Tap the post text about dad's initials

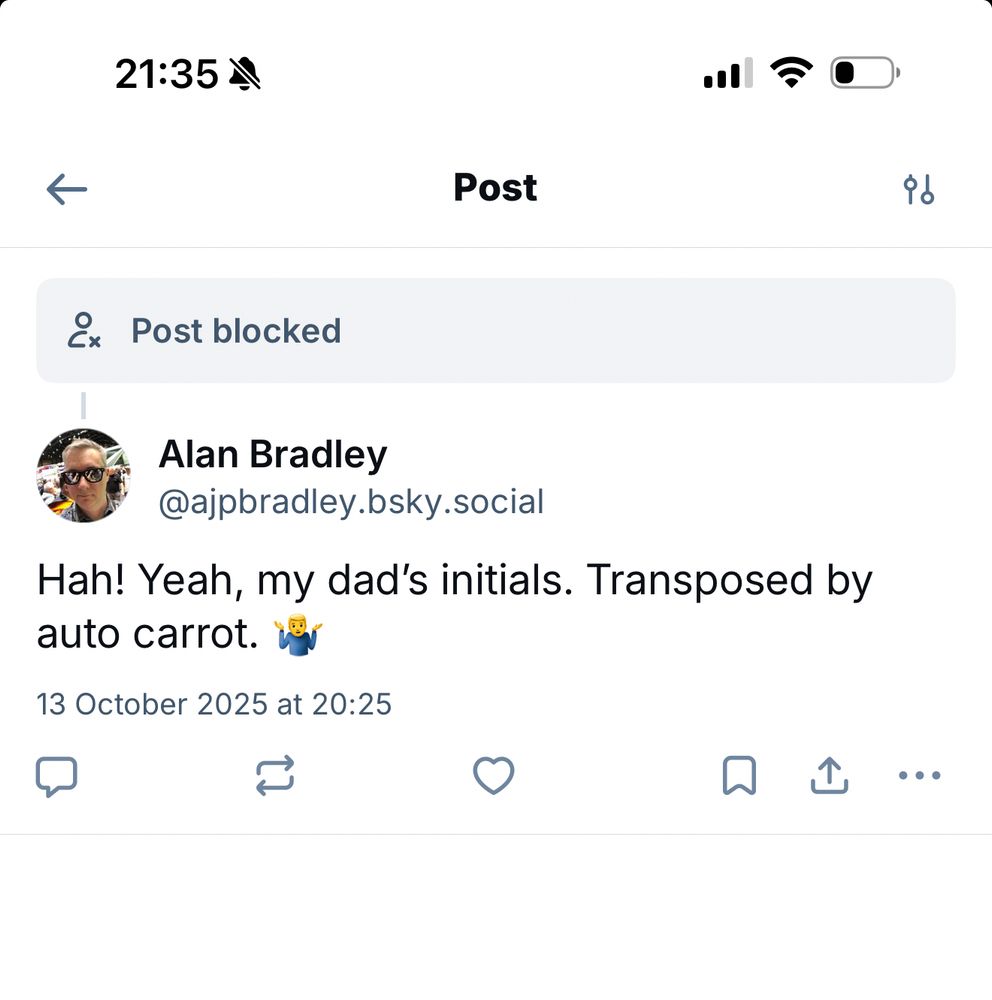click(x=454, y=607)
